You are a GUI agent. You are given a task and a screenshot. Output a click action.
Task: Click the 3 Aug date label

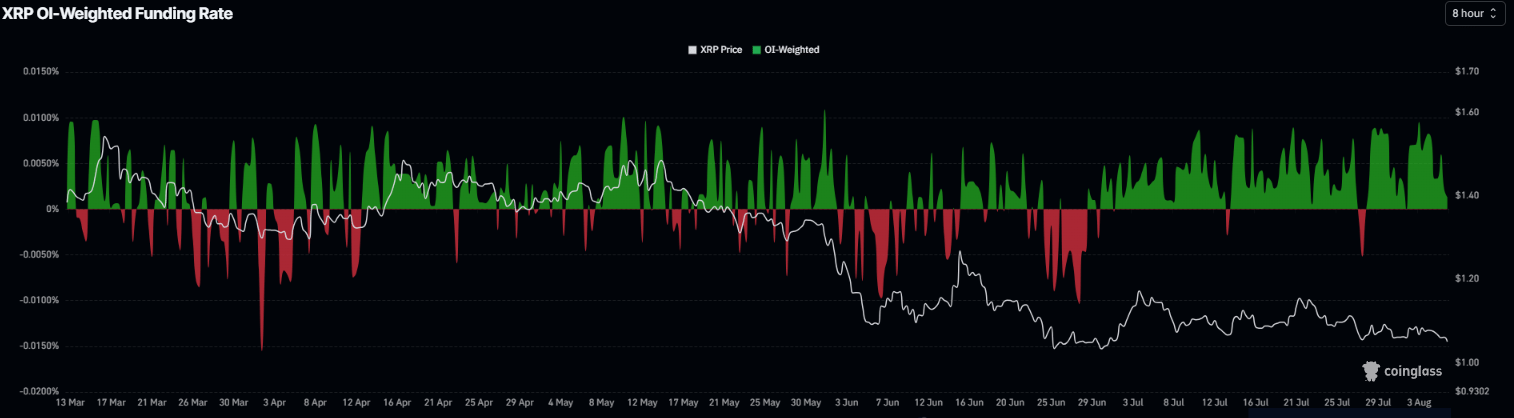click(x=1419, y=403)
